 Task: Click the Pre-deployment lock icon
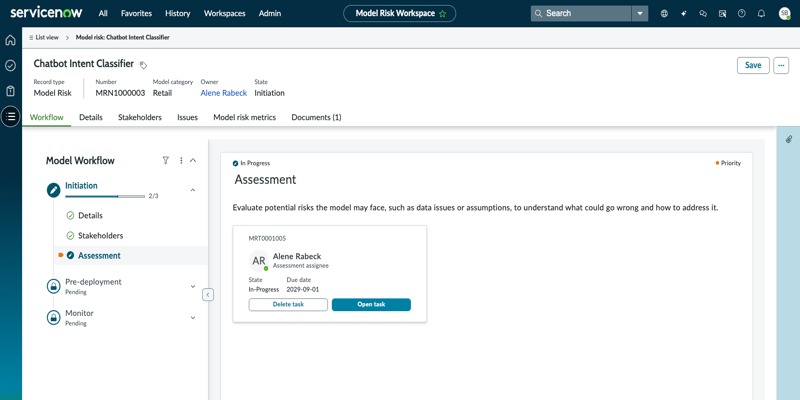pos(53,286)
